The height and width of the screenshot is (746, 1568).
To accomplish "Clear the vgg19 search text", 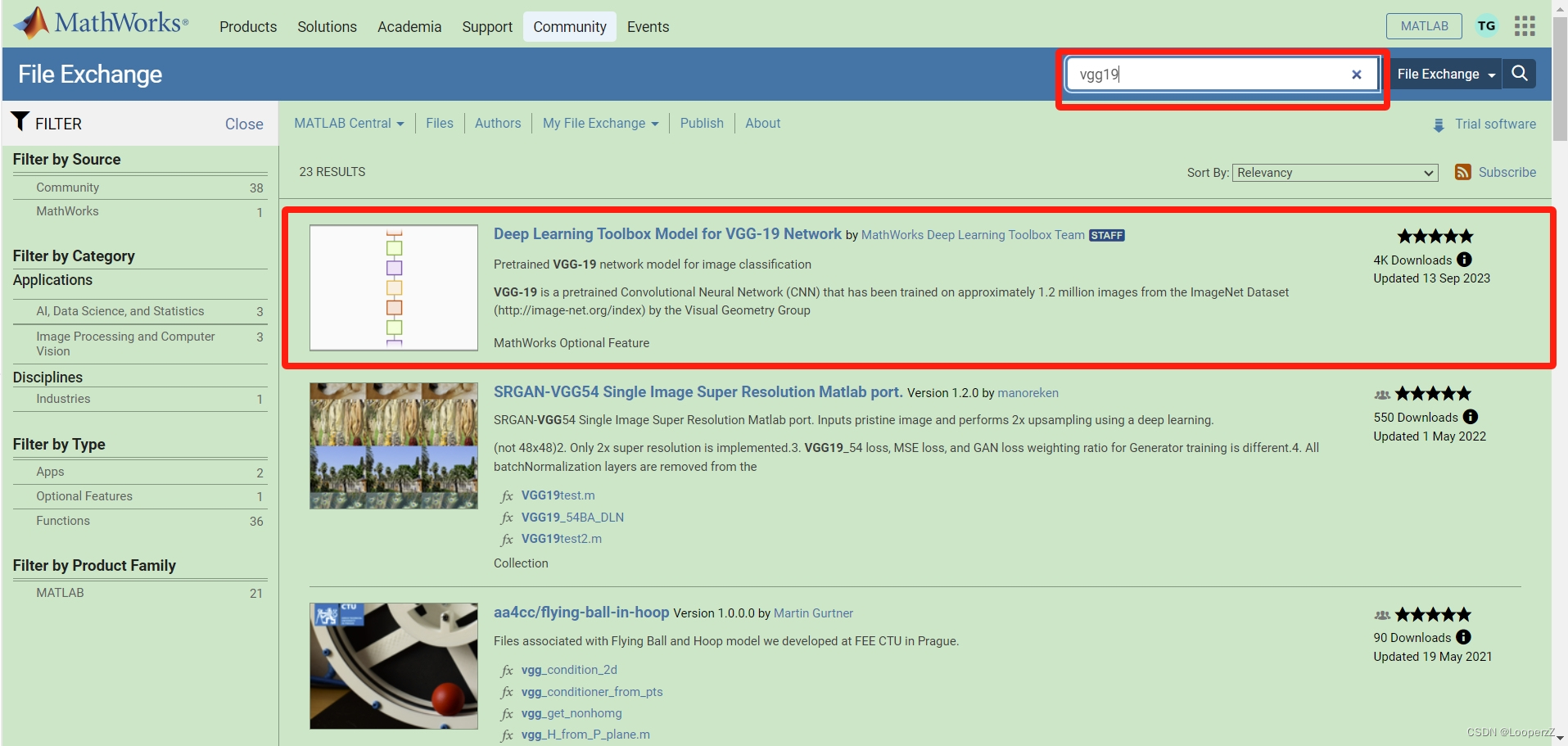I will (x=1356, y=75).
